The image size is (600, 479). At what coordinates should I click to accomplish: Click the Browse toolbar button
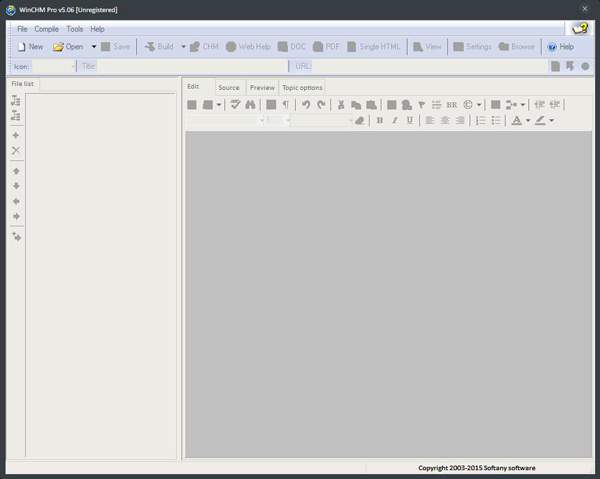pos(517,47)
